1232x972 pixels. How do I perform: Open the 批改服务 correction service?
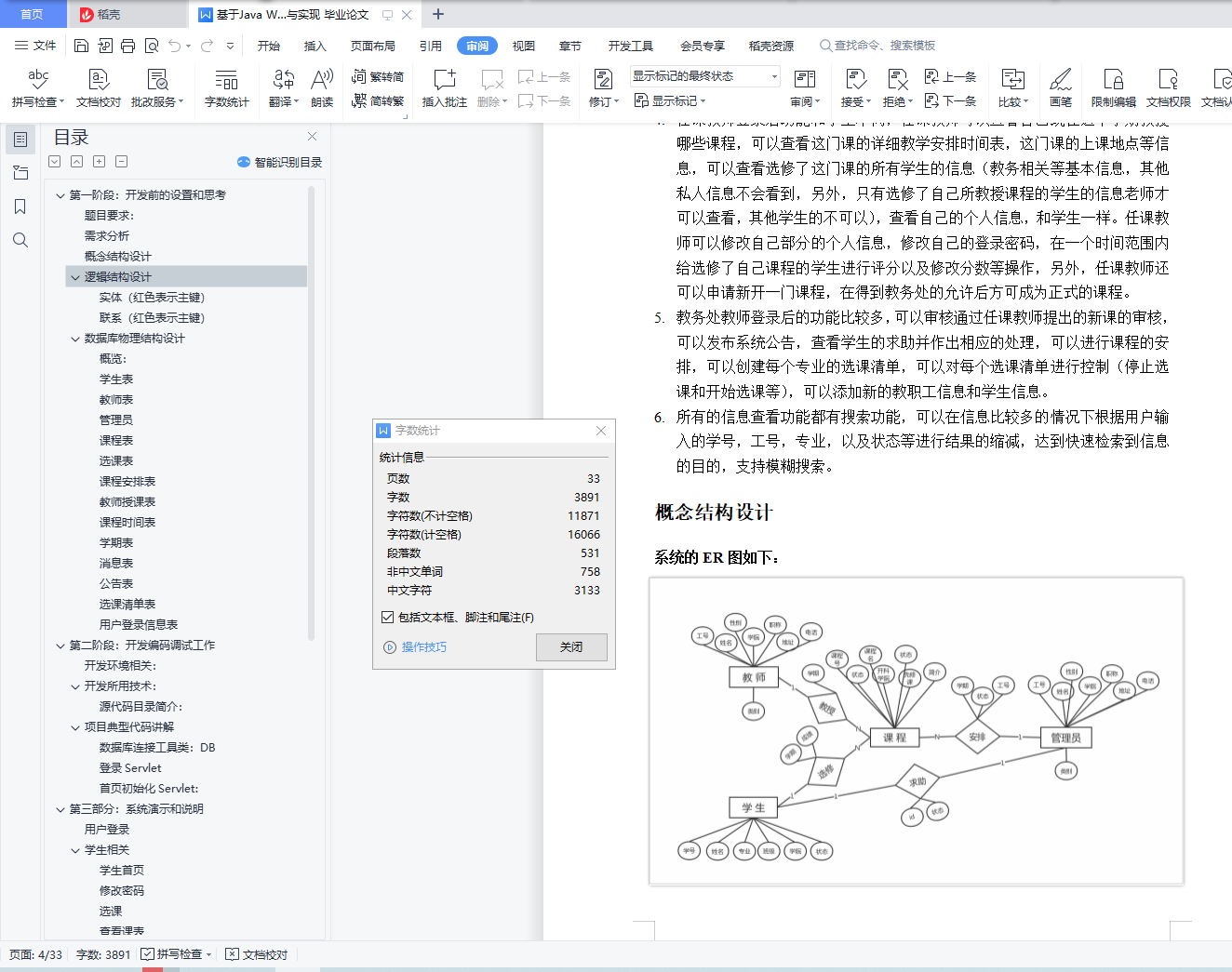(157, 88)
